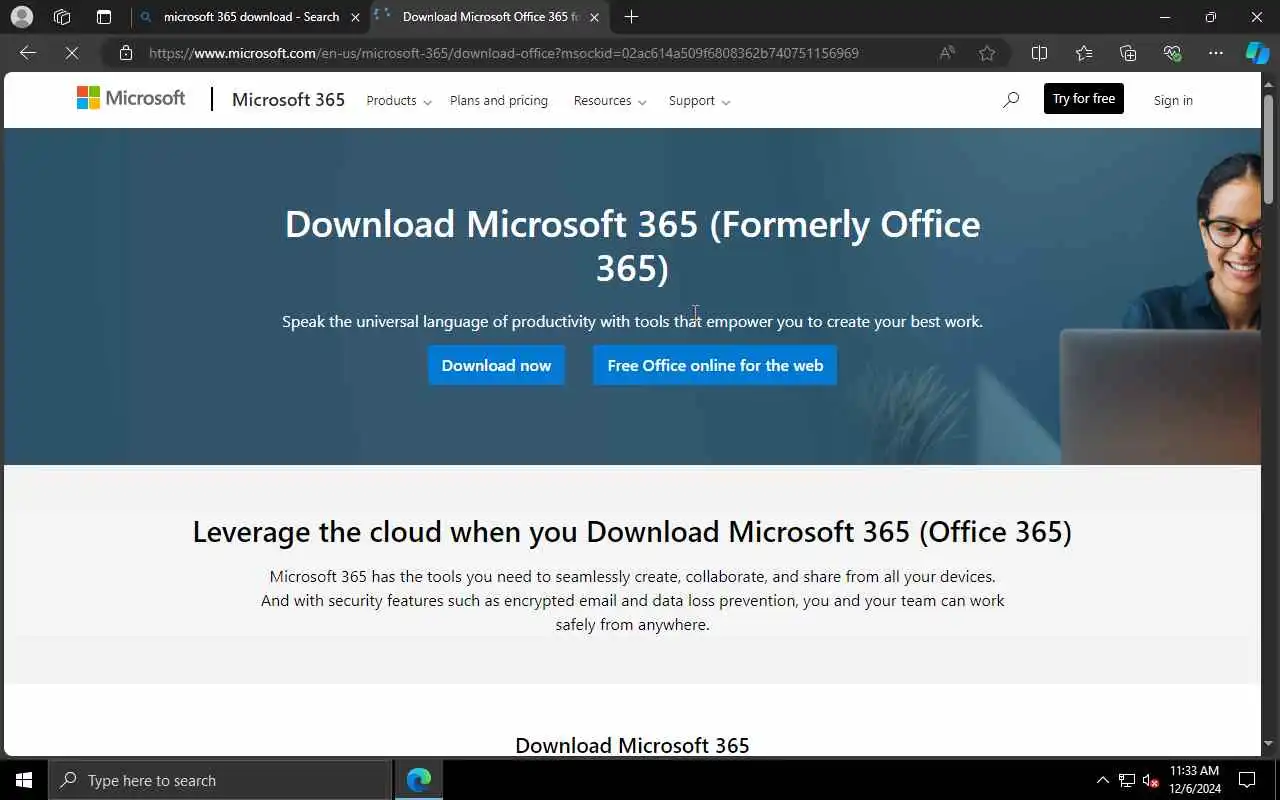Screen dimensions: 1280x800
Task: Open the site search magnifier
Action: tap(1011, 100)
